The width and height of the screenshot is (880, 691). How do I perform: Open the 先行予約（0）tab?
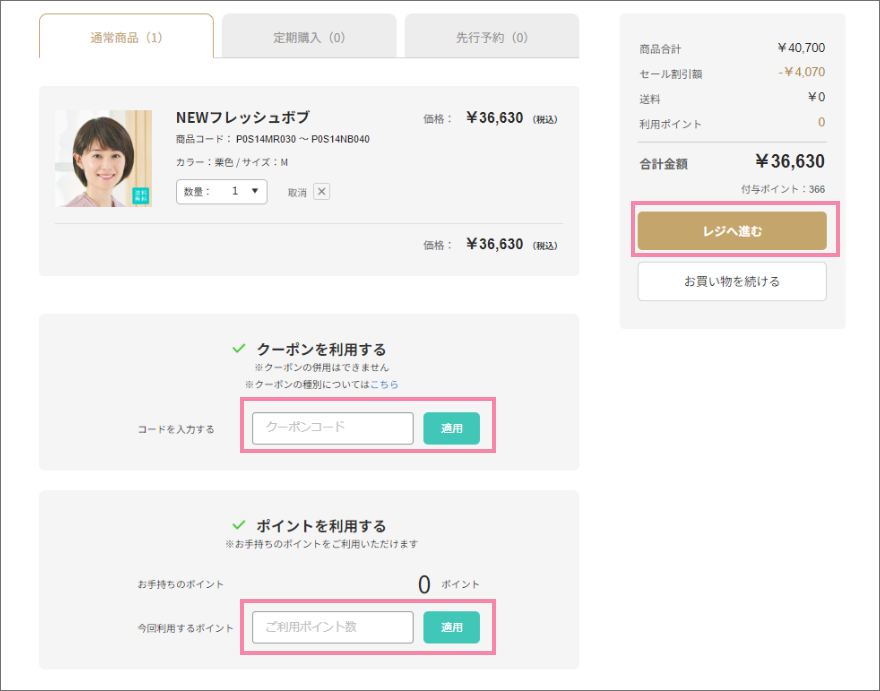491,34
